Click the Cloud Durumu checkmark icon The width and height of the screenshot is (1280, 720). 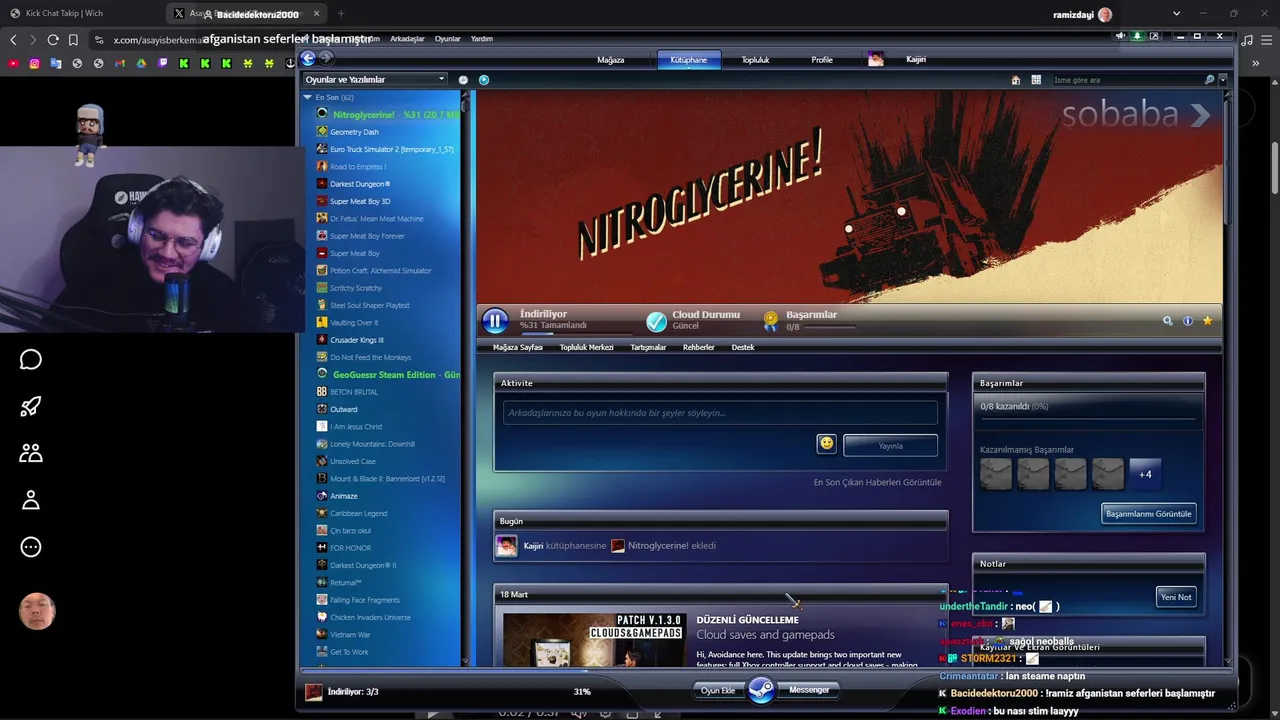pos(656,321)
